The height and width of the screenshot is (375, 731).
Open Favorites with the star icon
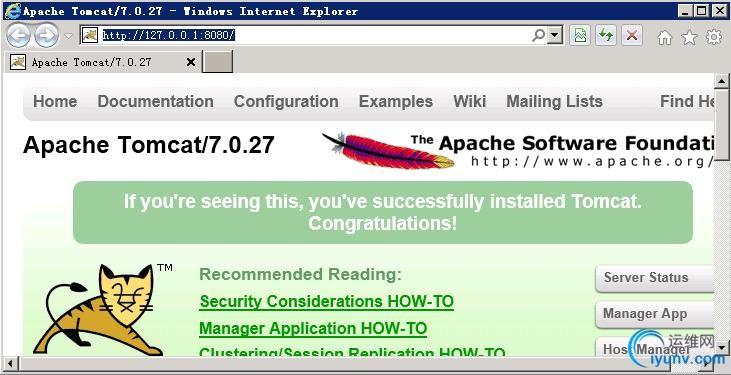coord(690,37)
